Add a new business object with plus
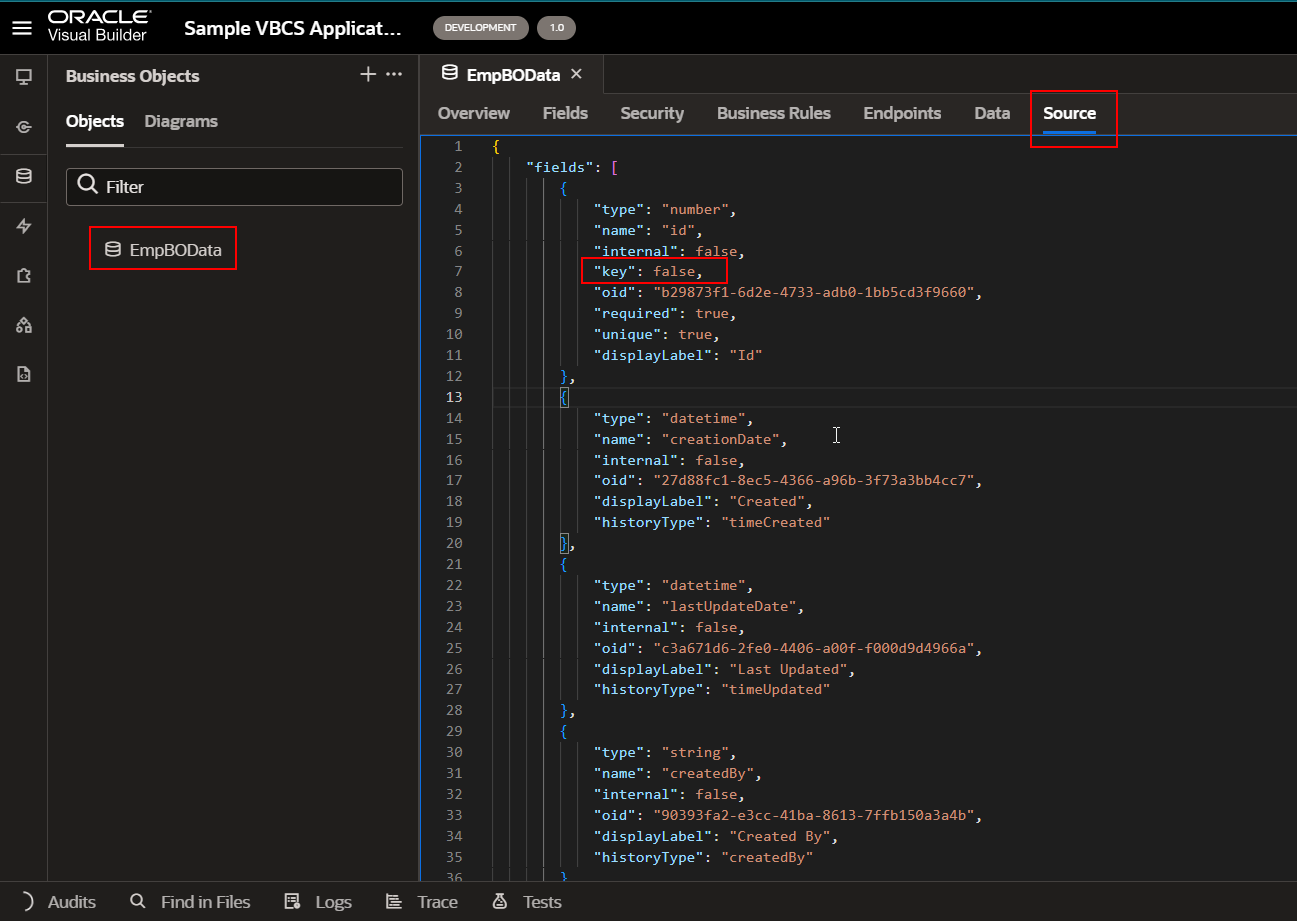1297x921 pixels. click(x=368, y=75)
